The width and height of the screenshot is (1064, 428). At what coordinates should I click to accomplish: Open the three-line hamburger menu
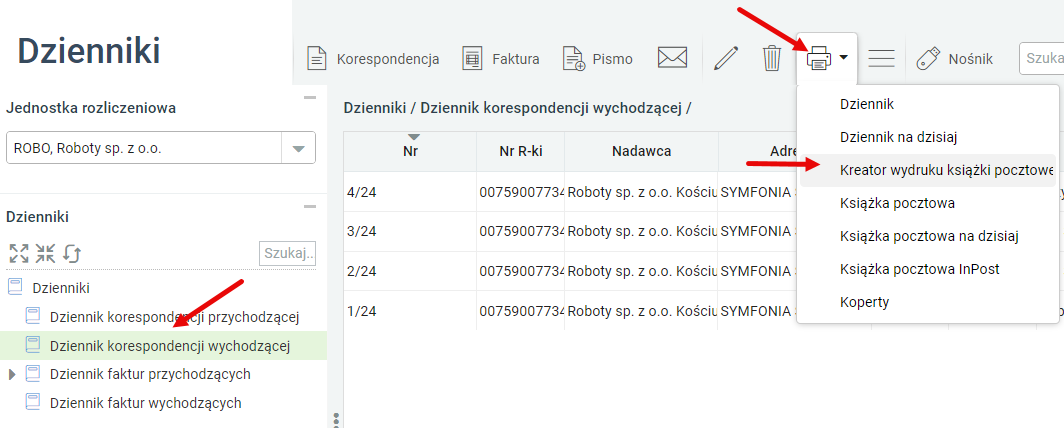click(881, 58)
